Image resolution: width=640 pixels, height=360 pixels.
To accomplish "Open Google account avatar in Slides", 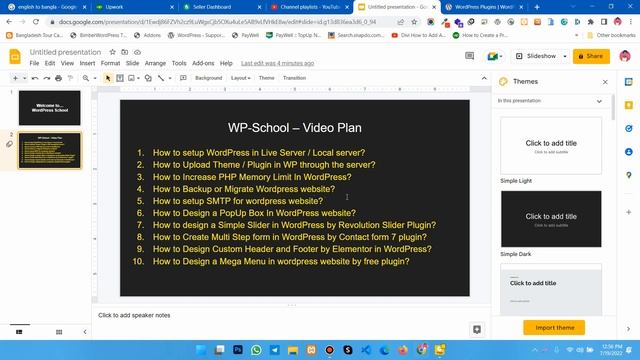I will coord(625,56).
